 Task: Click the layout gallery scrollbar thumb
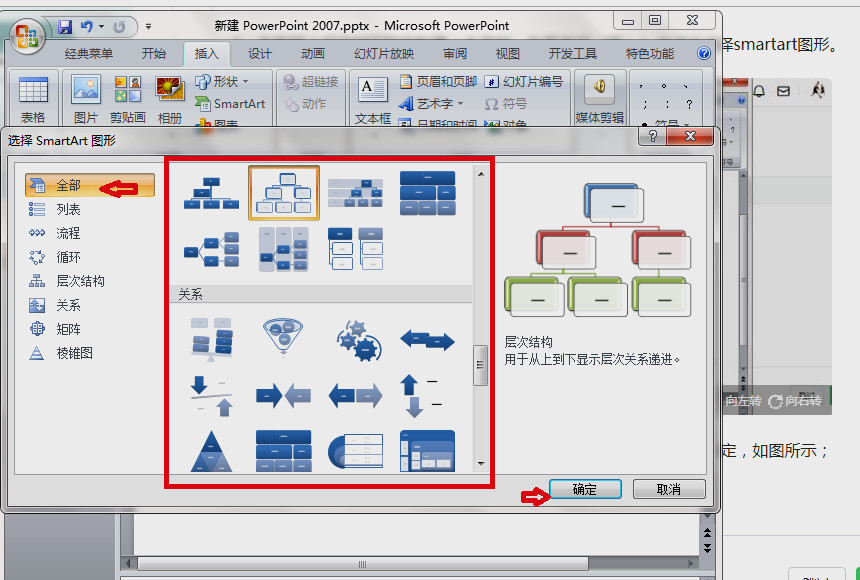click(x=480, y=365)
